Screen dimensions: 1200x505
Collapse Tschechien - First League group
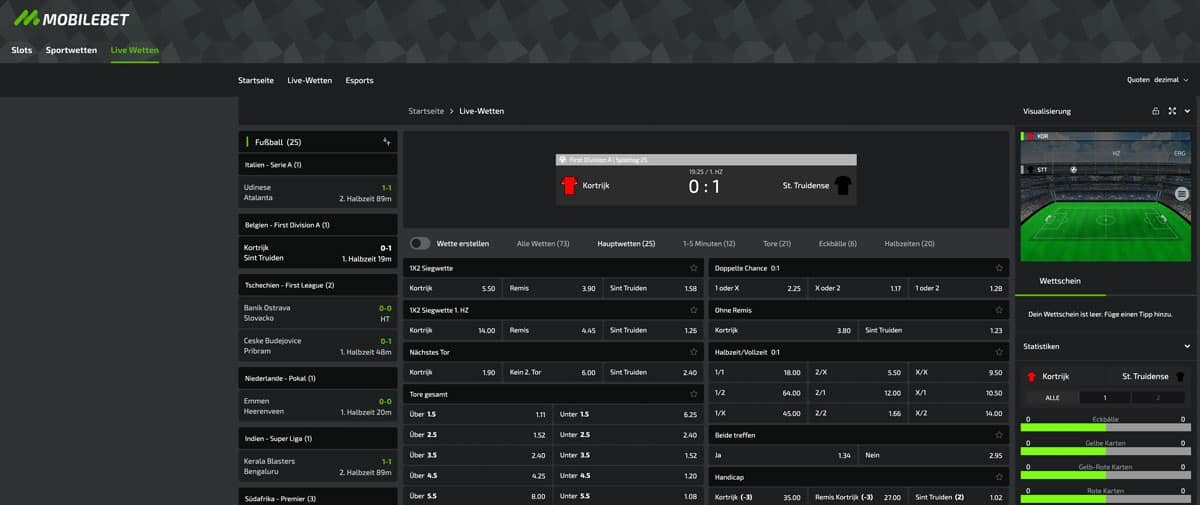318,285
